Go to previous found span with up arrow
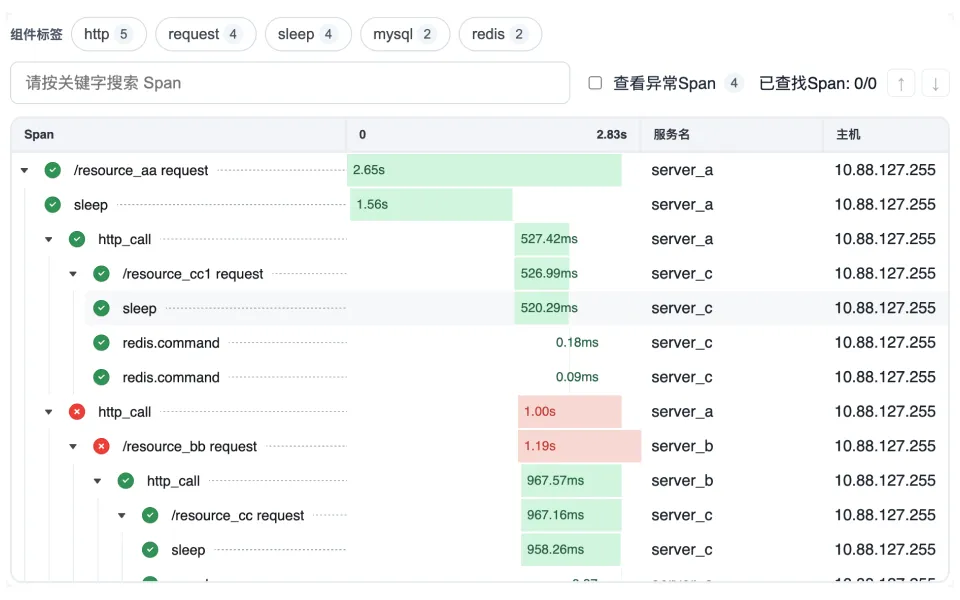Screen dimensions: 960x600 pos(901,83)
